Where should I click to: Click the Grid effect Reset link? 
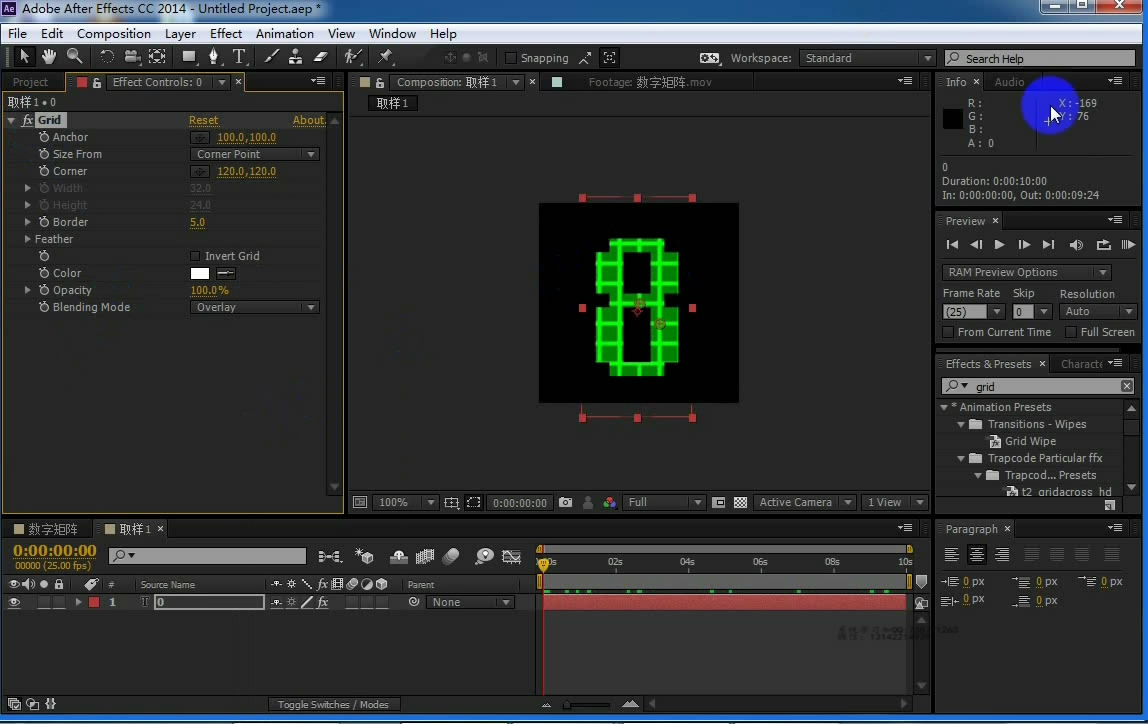point(204,120)
